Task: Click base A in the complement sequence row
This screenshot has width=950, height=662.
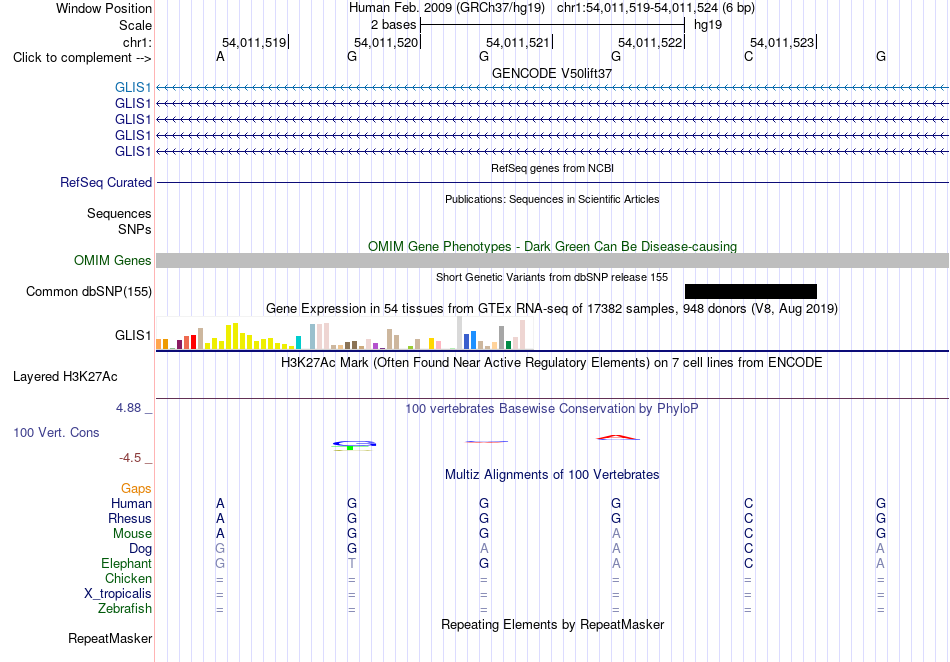Action: coord(220,56)
